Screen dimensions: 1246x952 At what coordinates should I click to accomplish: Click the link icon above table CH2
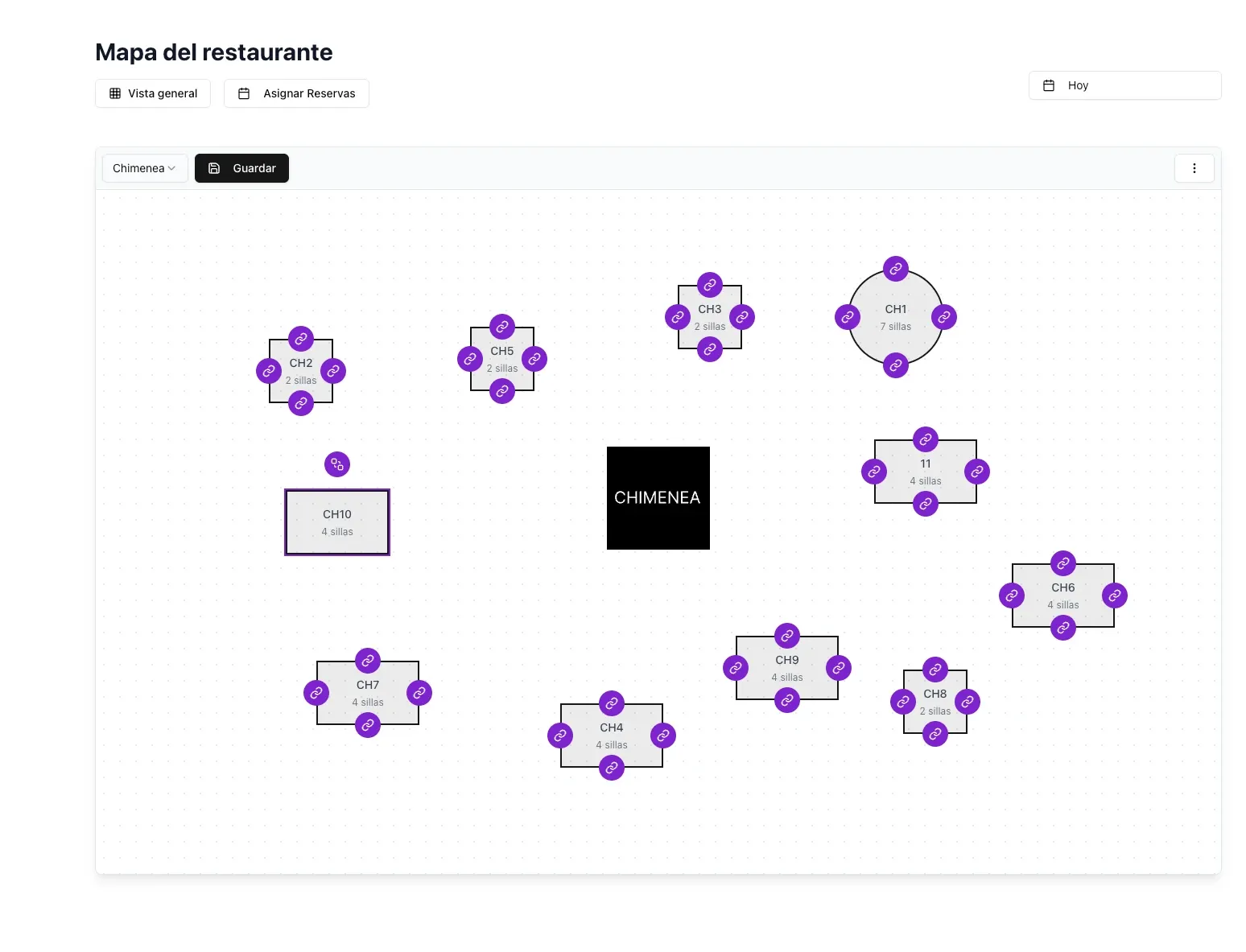(301, 339)
